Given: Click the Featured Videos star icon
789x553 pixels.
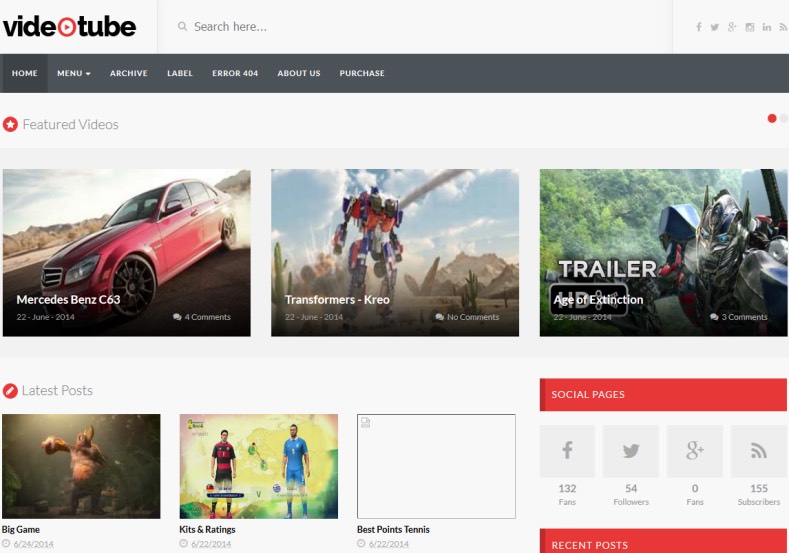Looking at the screenshot, I should [x=10, y=124].
